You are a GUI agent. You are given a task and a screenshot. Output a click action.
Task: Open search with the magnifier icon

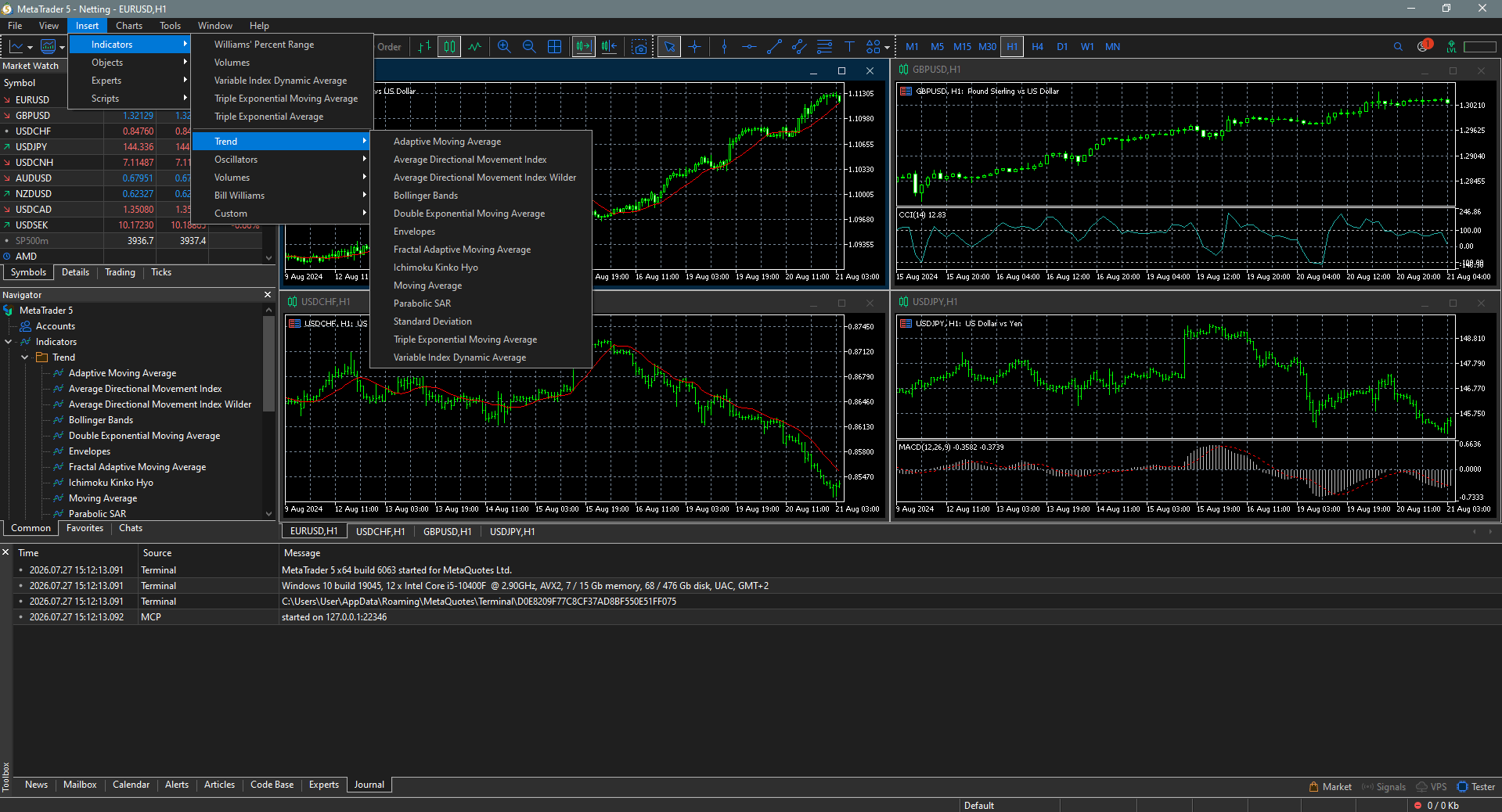coord(1398,47)
